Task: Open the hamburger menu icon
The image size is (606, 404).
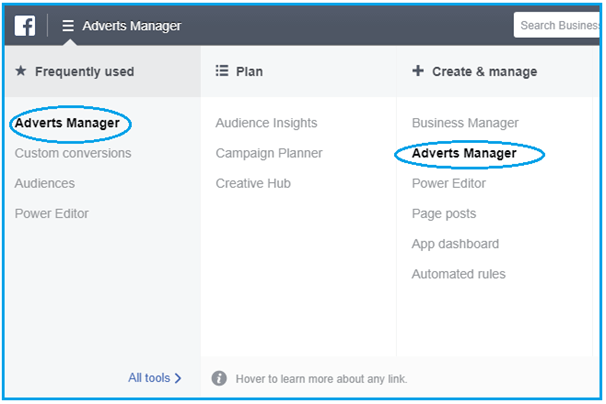Action: [68, 26]
